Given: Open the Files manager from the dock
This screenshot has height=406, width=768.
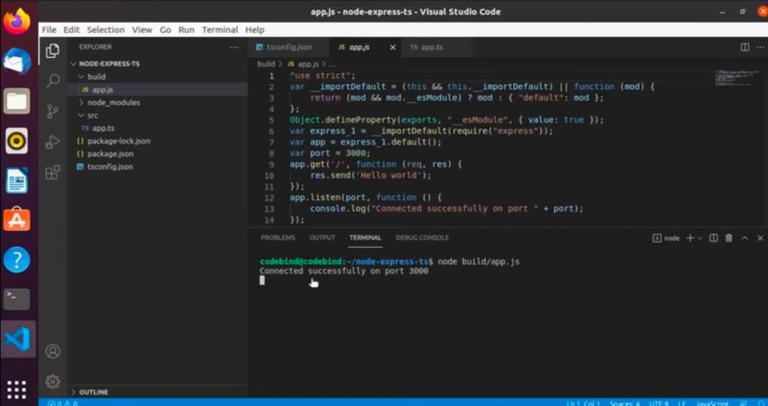Looking at the screenshot, I should 17,101.
